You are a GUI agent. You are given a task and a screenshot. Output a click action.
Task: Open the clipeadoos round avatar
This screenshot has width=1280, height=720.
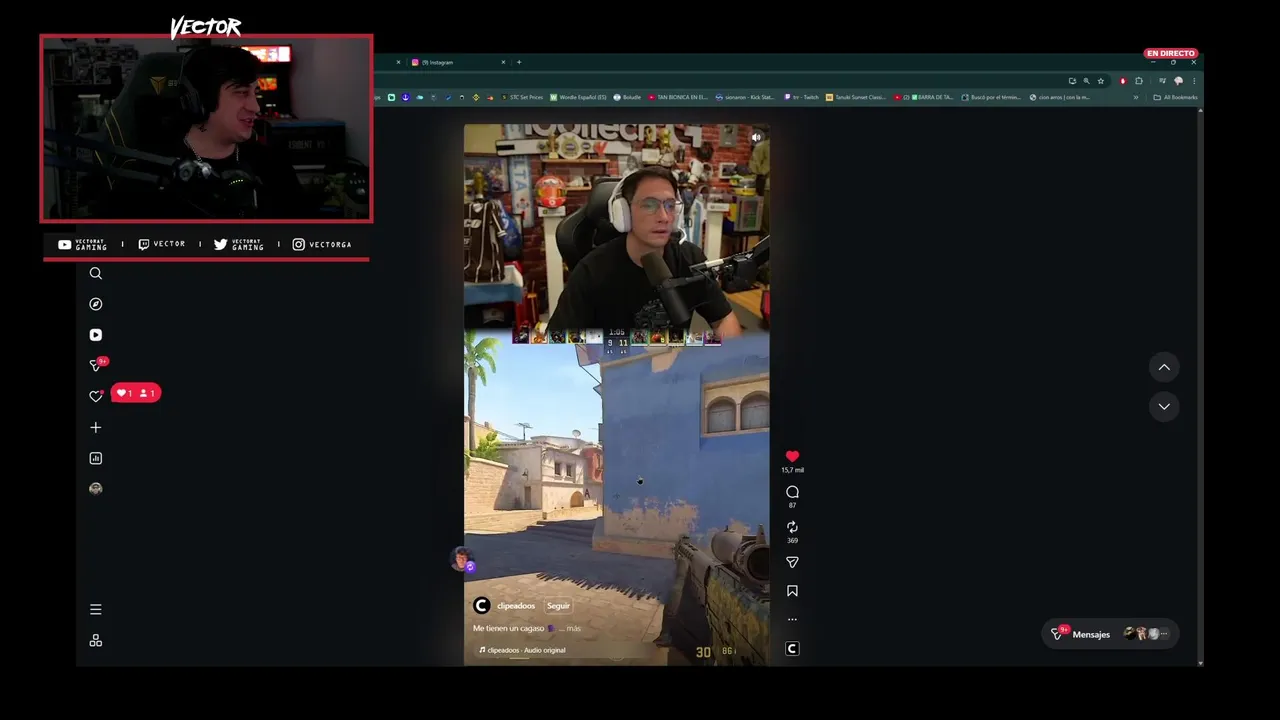coord(481,606)
